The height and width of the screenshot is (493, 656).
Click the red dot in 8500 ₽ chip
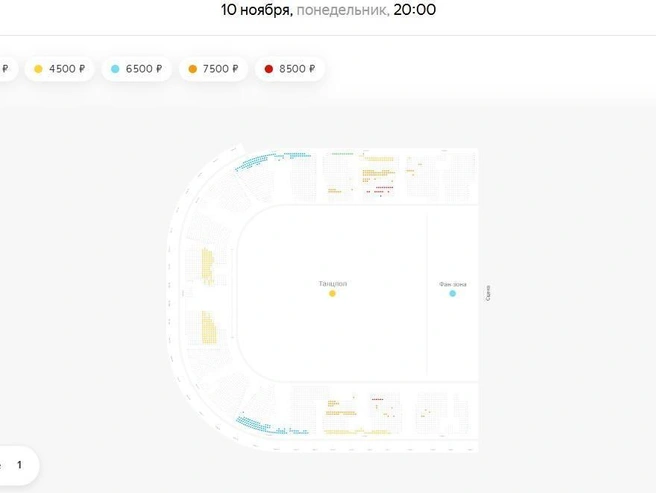click(x=269, y=69)
